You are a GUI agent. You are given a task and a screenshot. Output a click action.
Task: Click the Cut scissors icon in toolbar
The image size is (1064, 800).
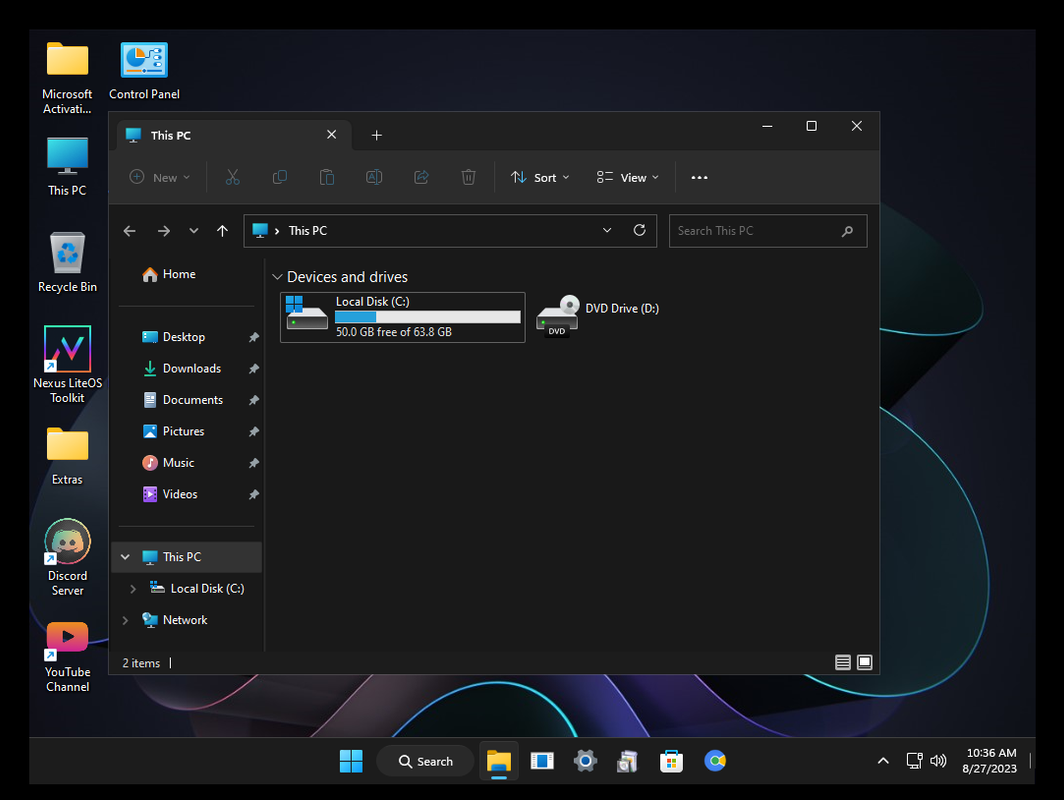coord(233,177)
